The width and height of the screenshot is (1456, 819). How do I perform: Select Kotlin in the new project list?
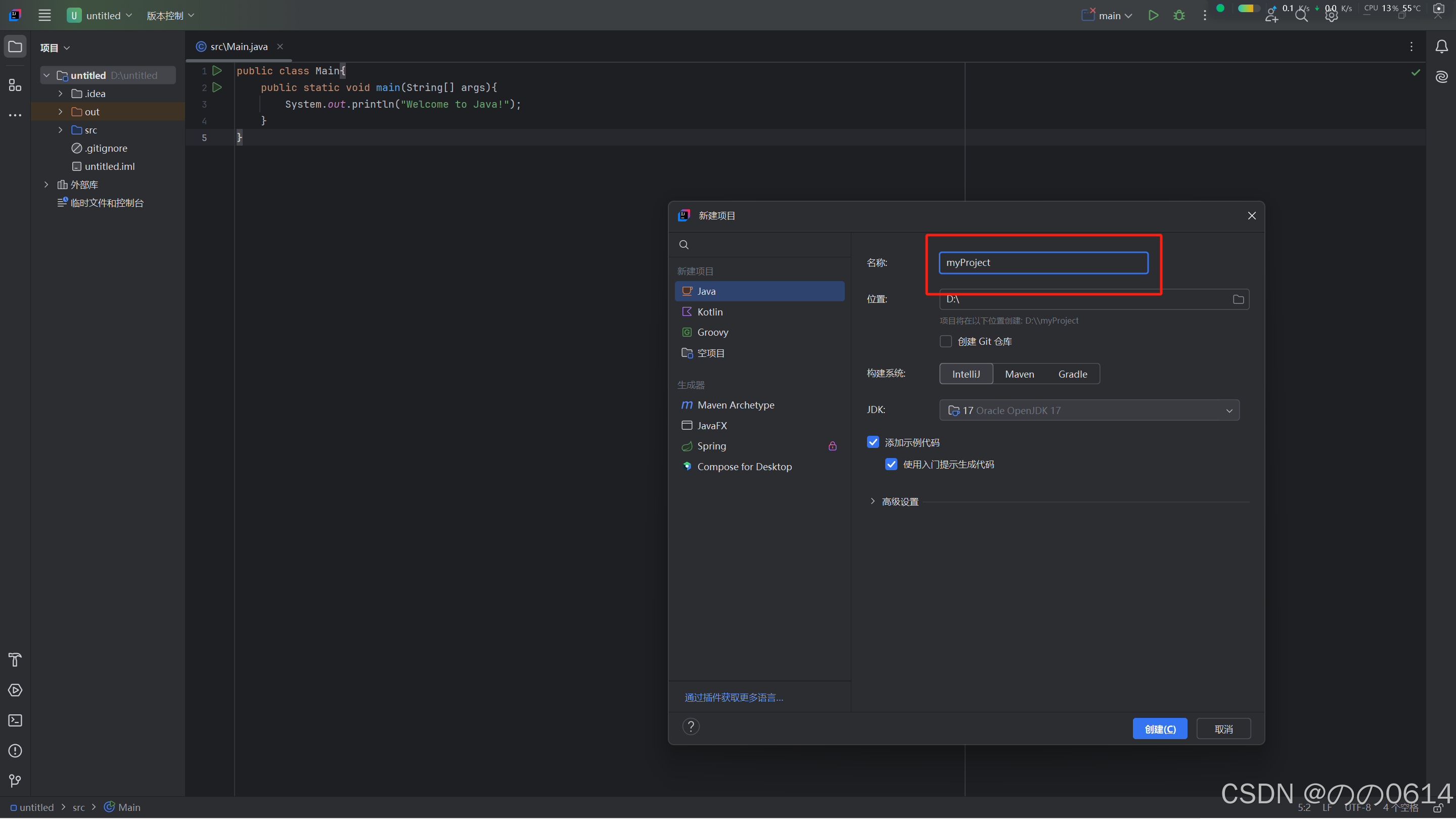tap(710, 312)
